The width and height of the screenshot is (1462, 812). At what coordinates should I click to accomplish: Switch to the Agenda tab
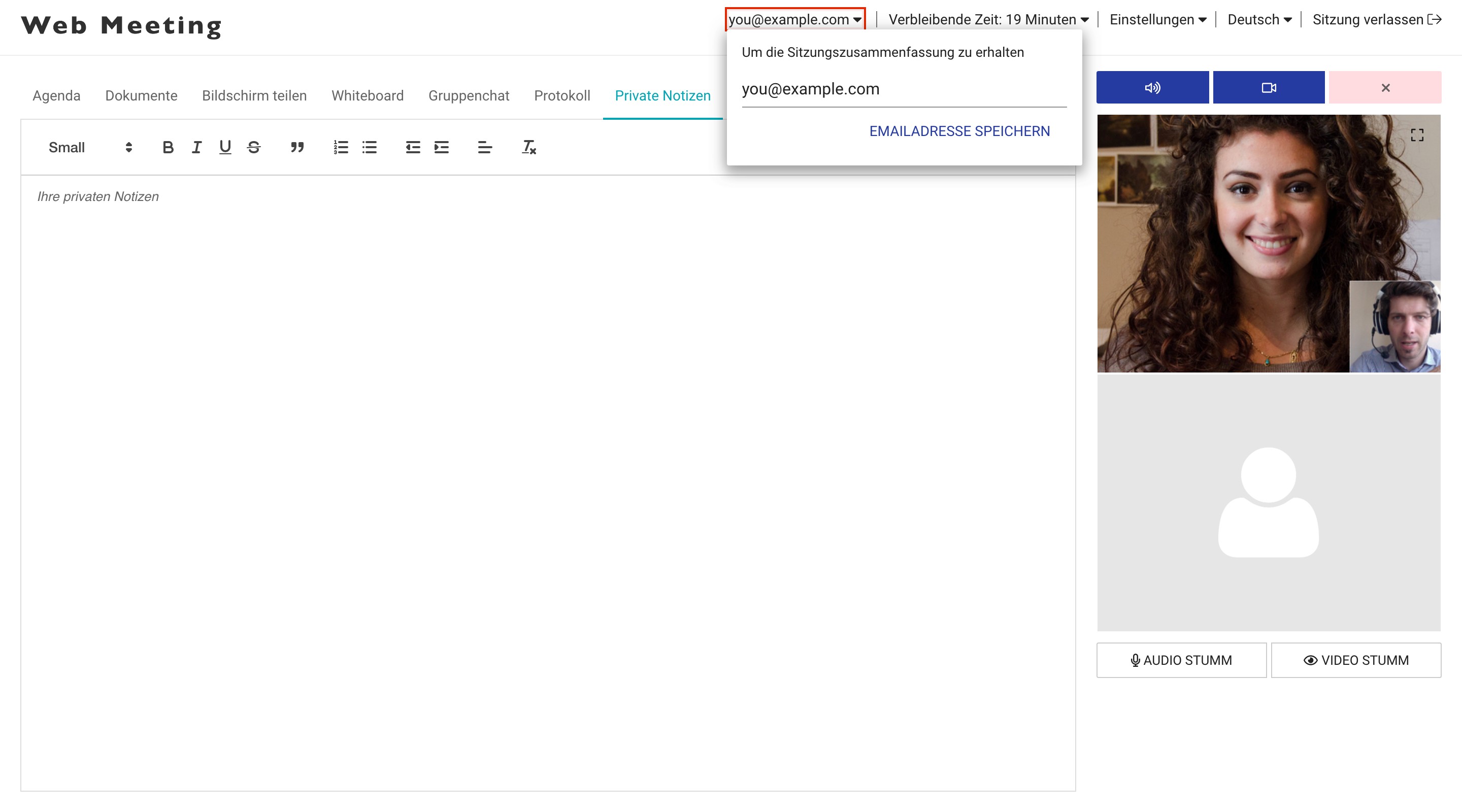point(56,95)
